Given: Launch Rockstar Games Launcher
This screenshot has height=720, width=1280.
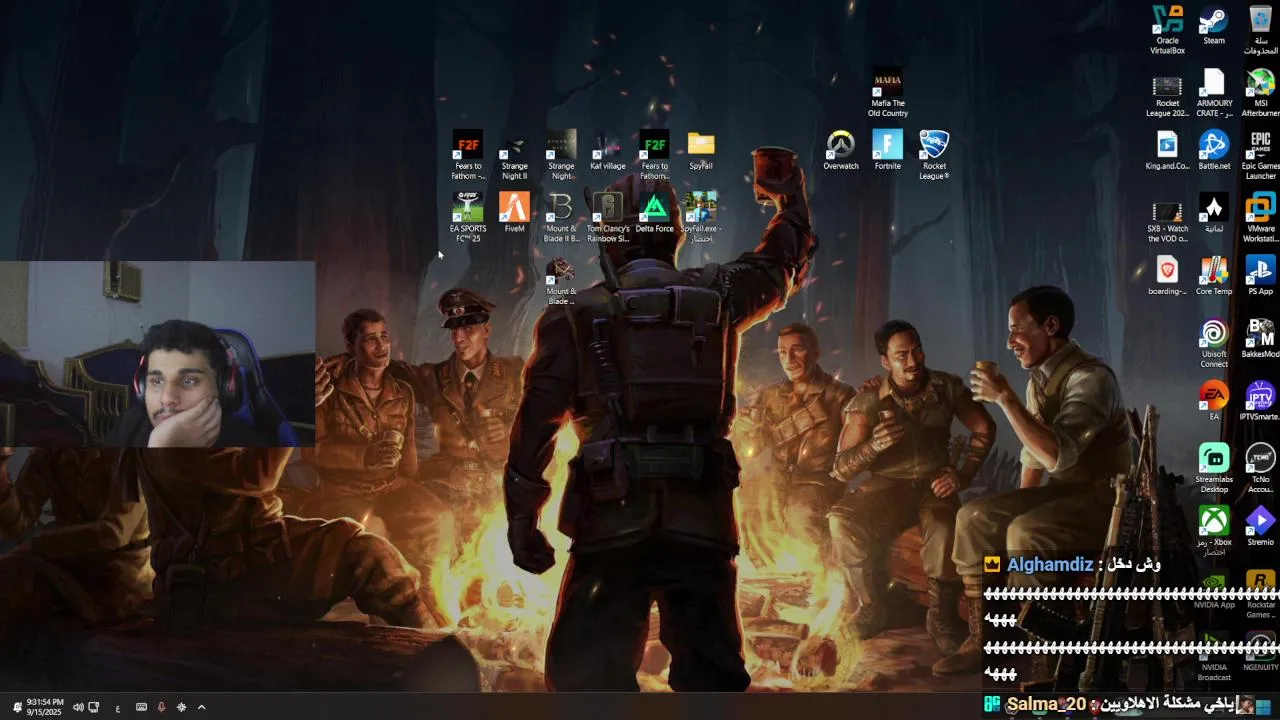Looking at the screenshot, I should click(x=1260, y=595).
